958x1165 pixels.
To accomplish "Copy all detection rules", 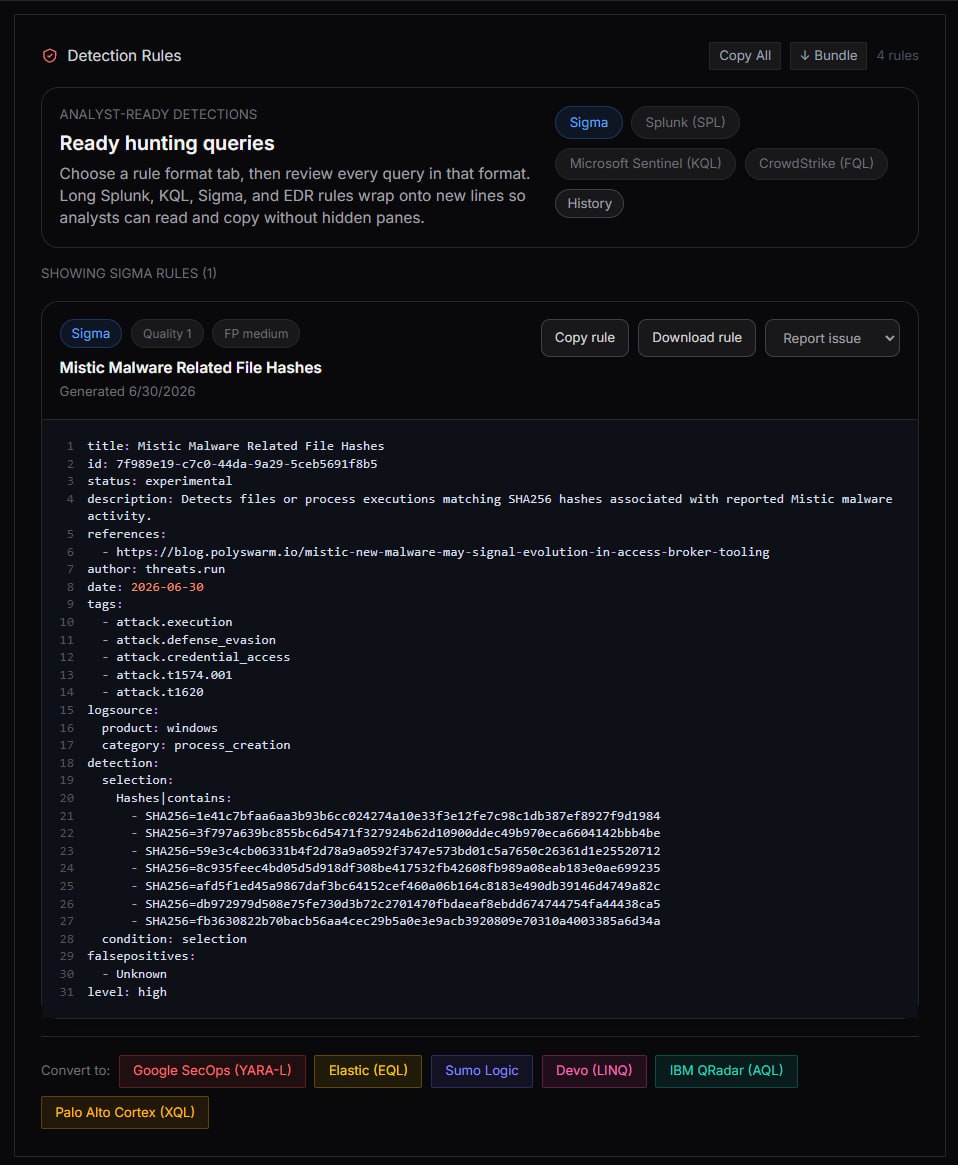I will tap(745, 56).
